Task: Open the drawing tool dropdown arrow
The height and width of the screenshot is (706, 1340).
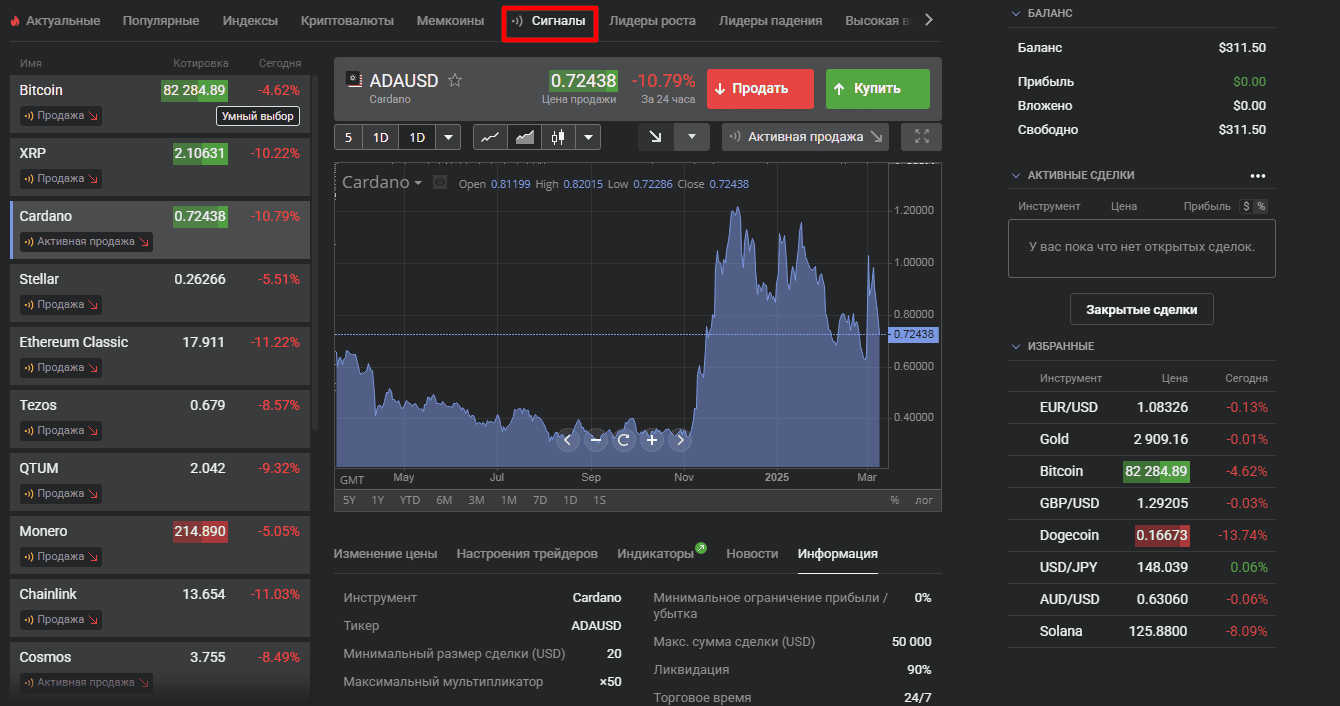Action: click(692, 137)
